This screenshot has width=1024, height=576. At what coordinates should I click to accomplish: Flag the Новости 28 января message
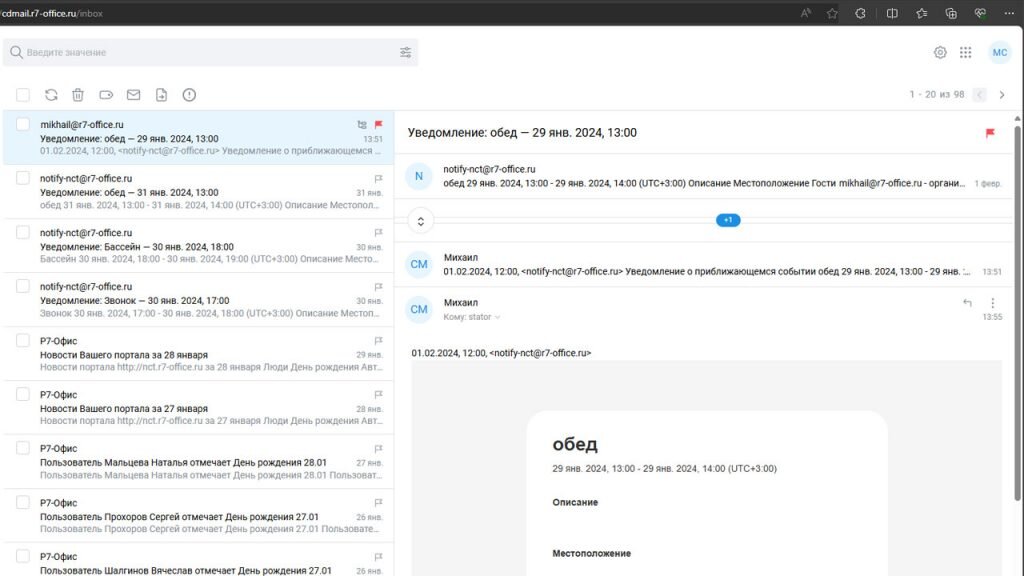pyautogui.click(x=378, y=341)
